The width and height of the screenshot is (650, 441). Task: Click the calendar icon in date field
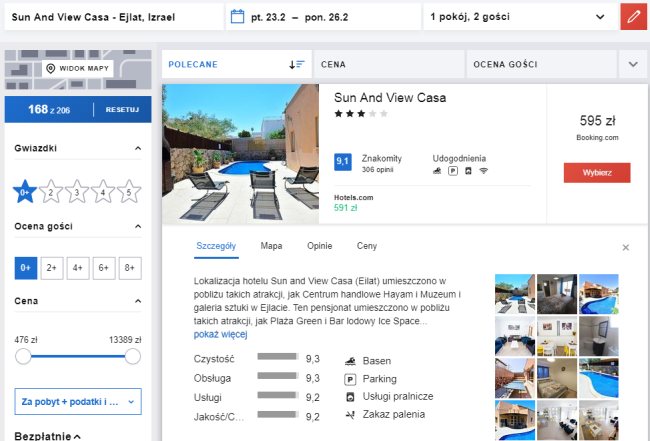pyautogui.click(x=237, y=17)
